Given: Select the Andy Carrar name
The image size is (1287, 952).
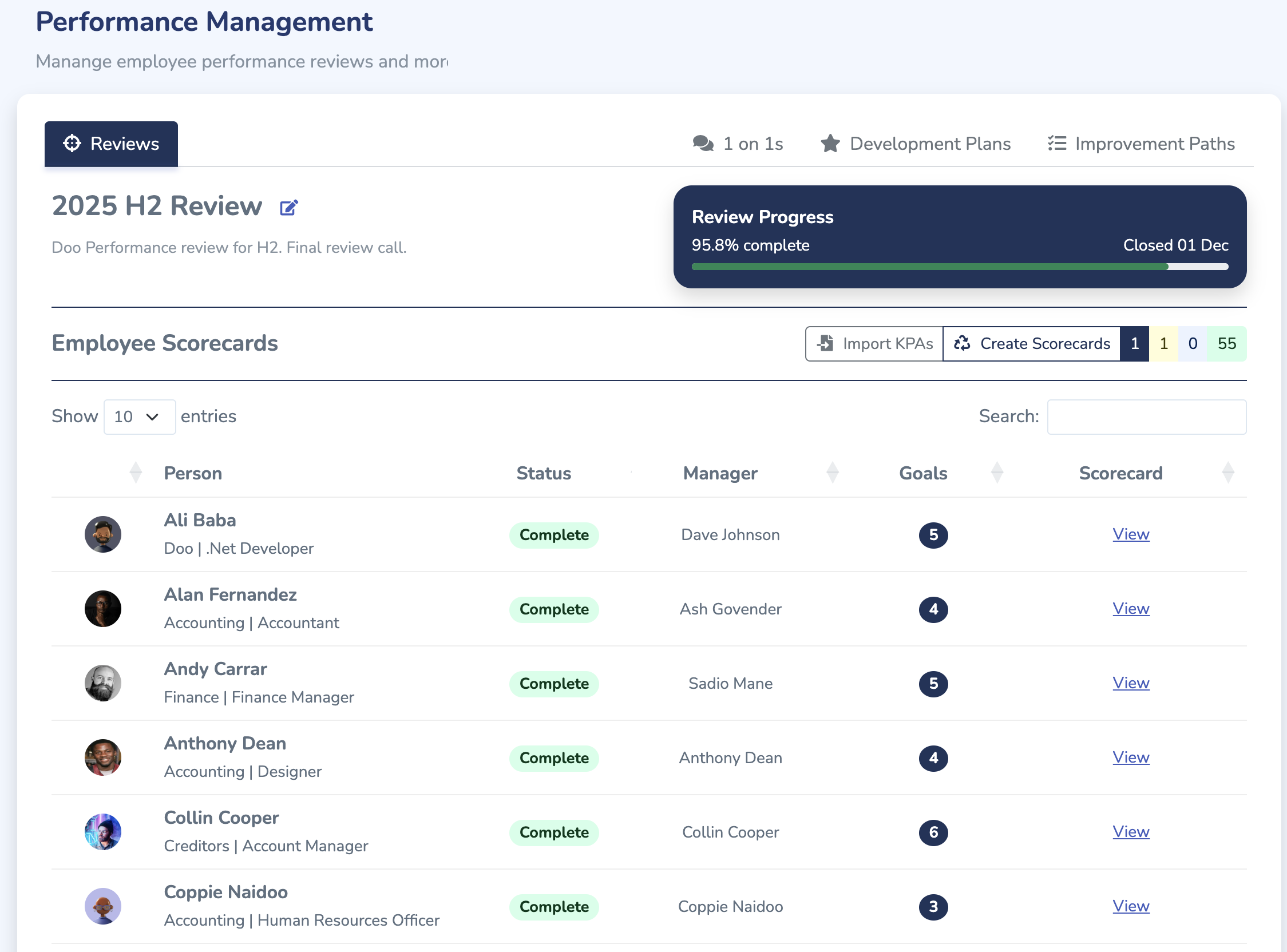Looking at the screenshot, I should (216, 668).
